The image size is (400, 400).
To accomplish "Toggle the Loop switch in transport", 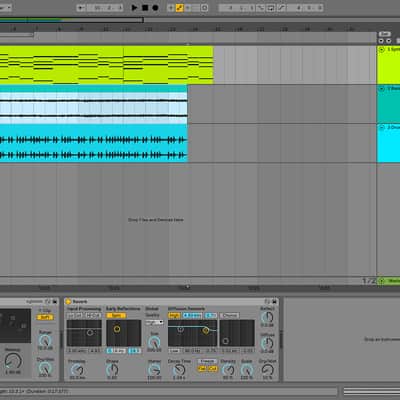I will click(x=271, y=7).
